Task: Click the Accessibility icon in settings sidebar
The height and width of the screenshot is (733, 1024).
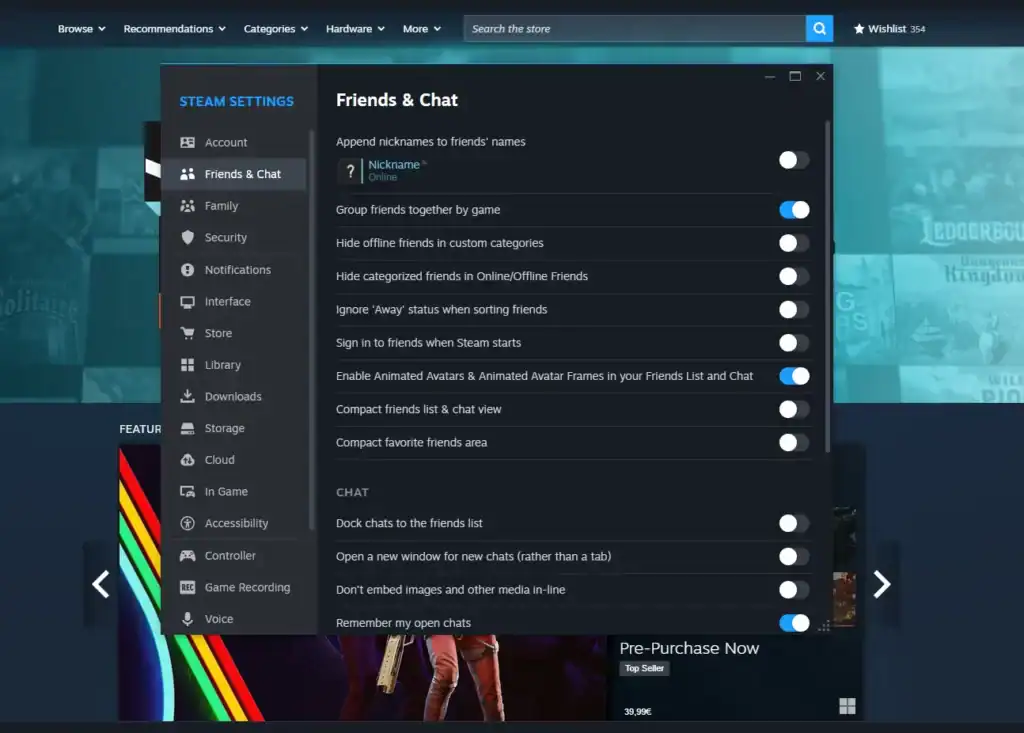Action: pyautogui.click(x=187, y=524)
